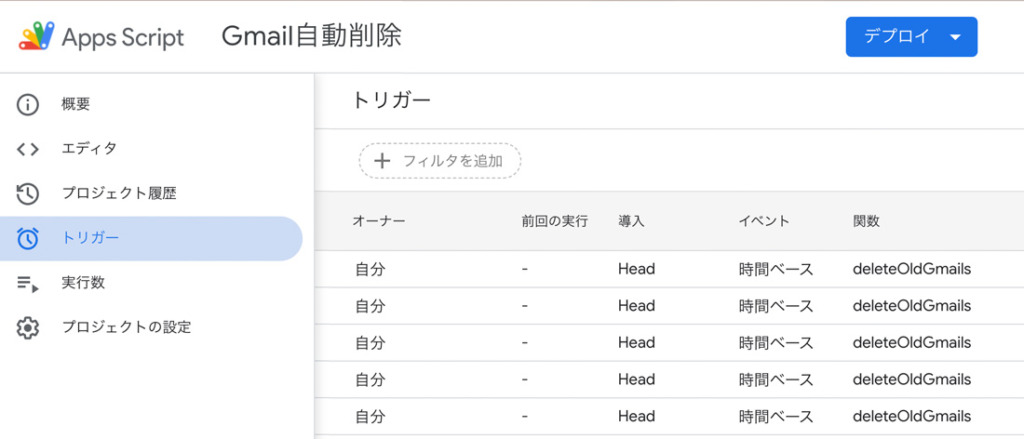Open プロジェクトの設定 from the sidebar
Screen dimensions: 1024x439
point(152,328)
